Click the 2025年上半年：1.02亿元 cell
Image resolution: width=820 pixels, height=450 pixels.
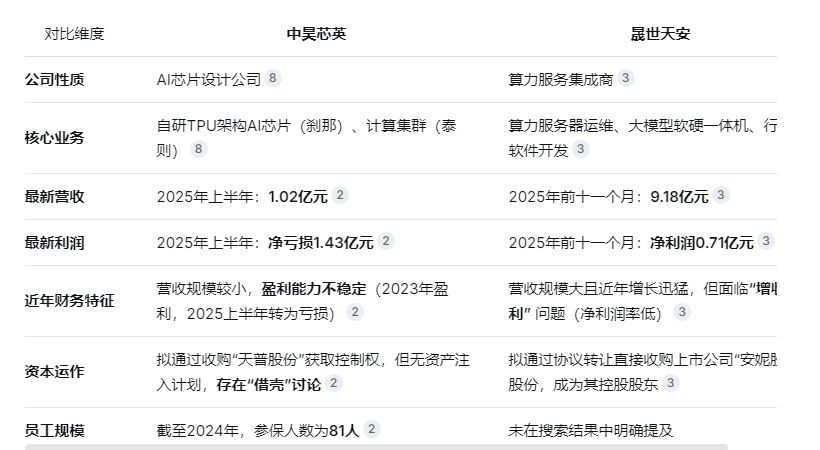tap(242, 197)
